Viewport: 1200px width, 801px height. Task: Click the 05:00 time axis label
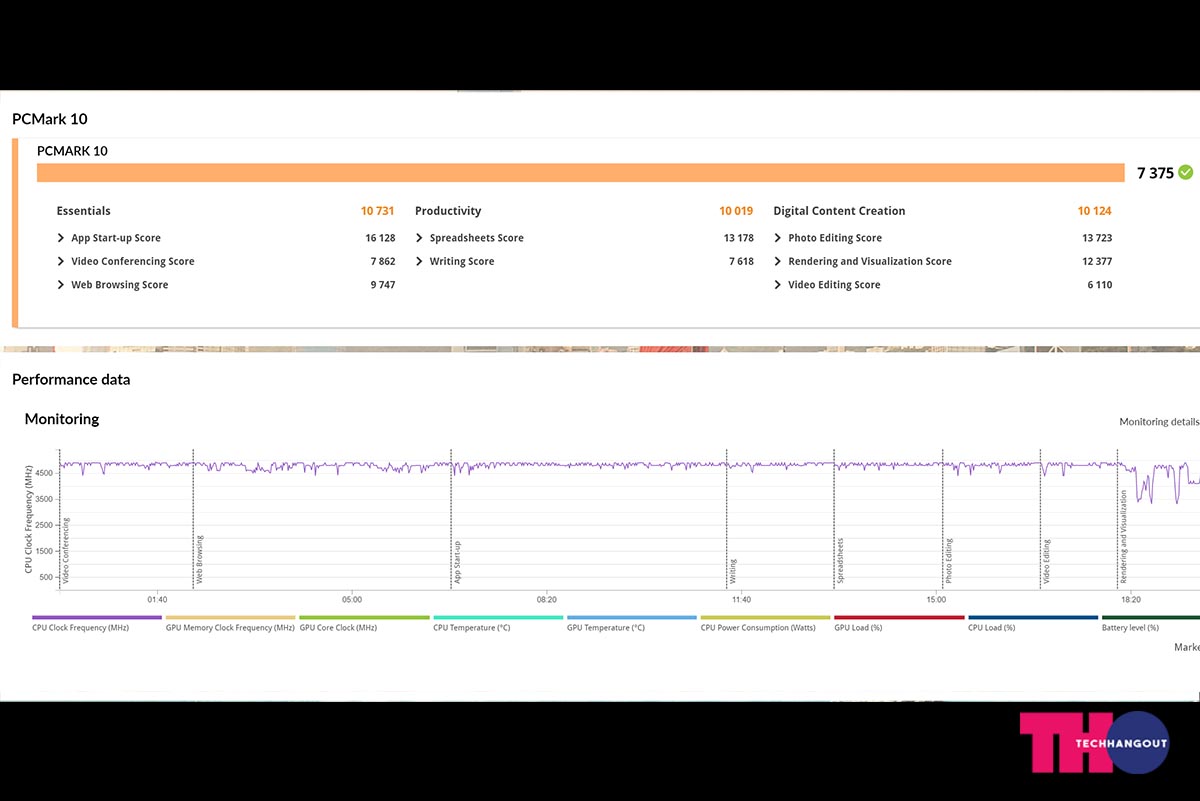[352, 600]
